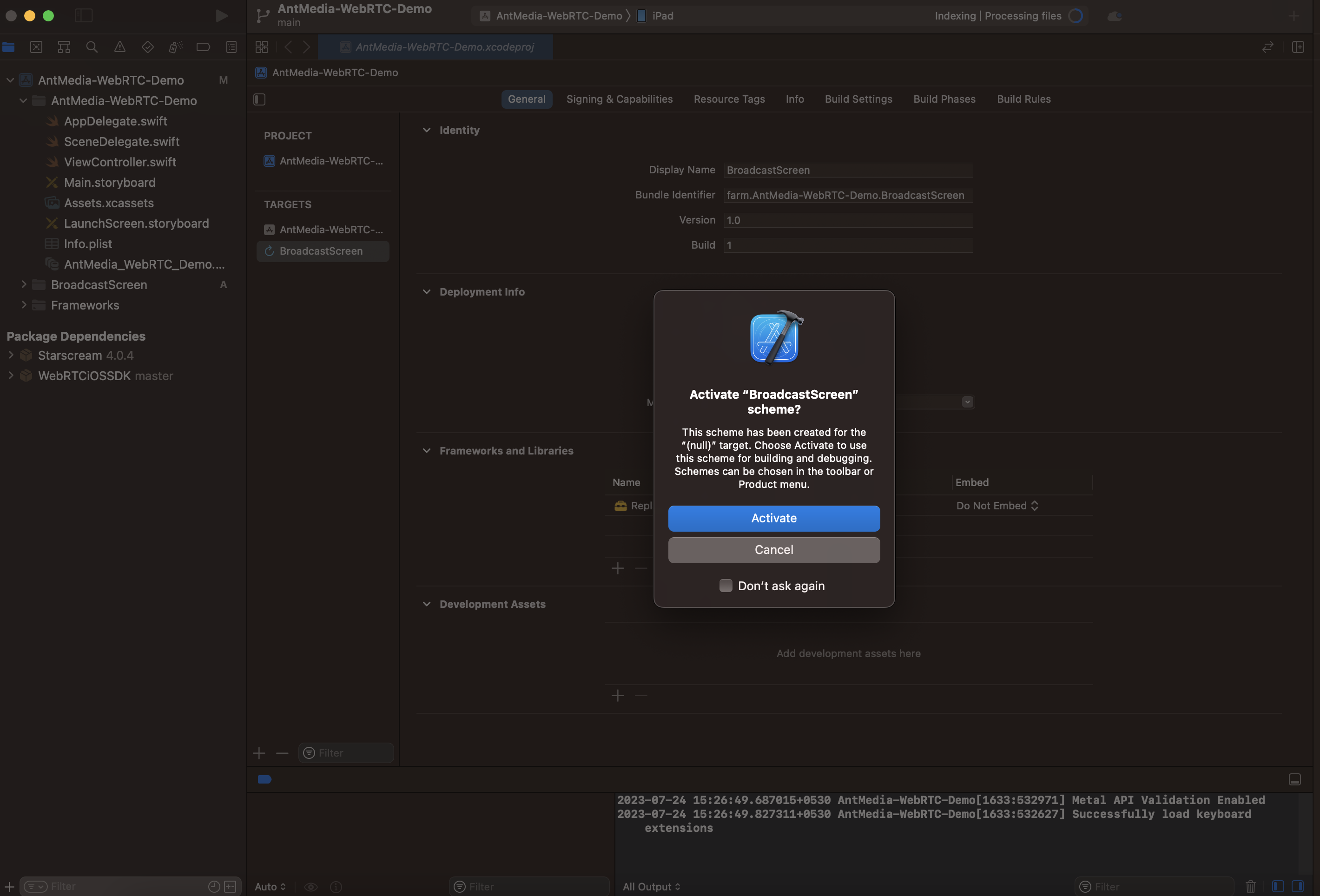Viewport: 1320px width, 896px height.
Task: Click the Bundle Identifier field
Action: click(848, 195)
